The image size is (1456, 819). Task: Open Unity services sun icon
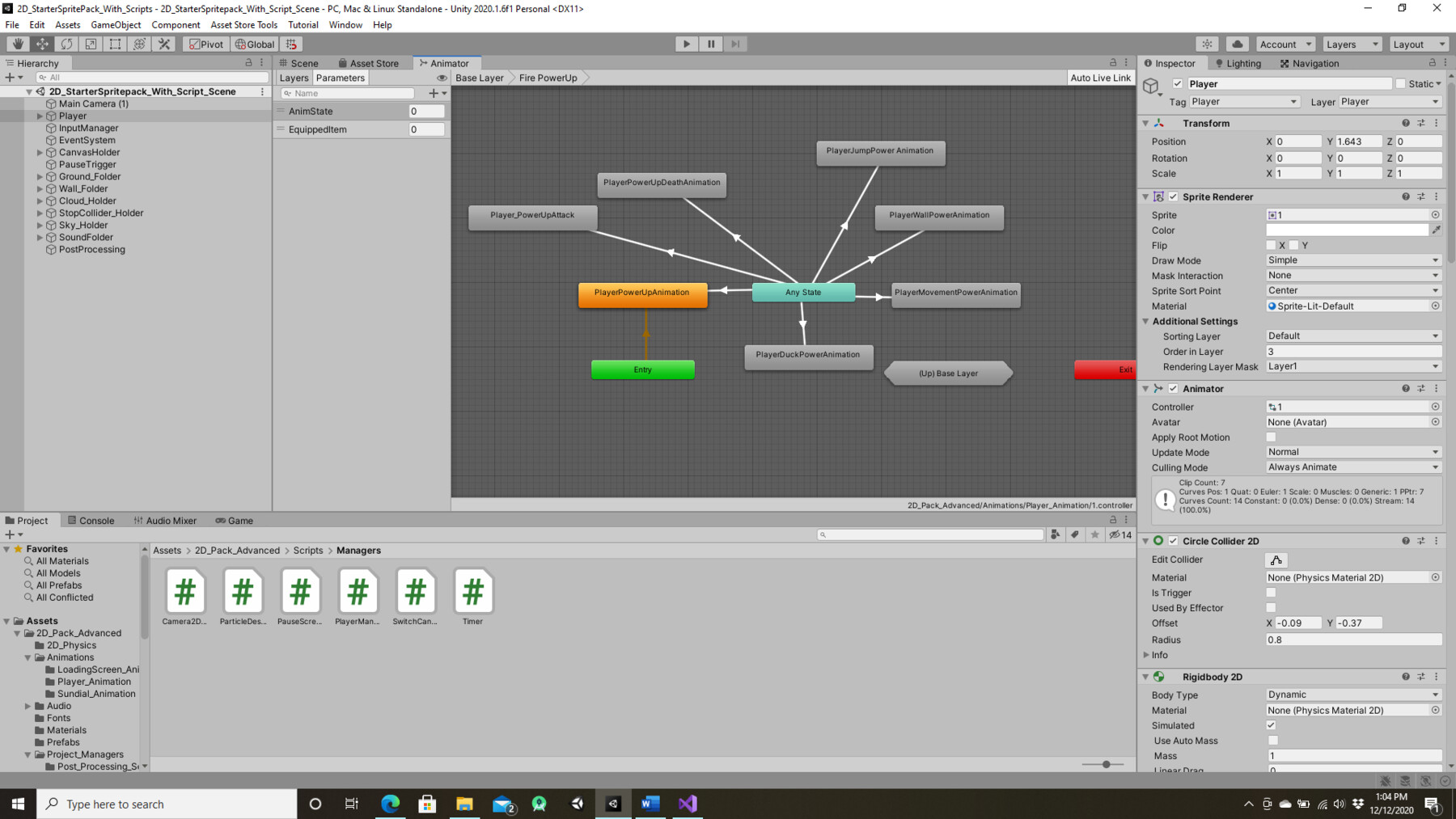click(1207, 44)
